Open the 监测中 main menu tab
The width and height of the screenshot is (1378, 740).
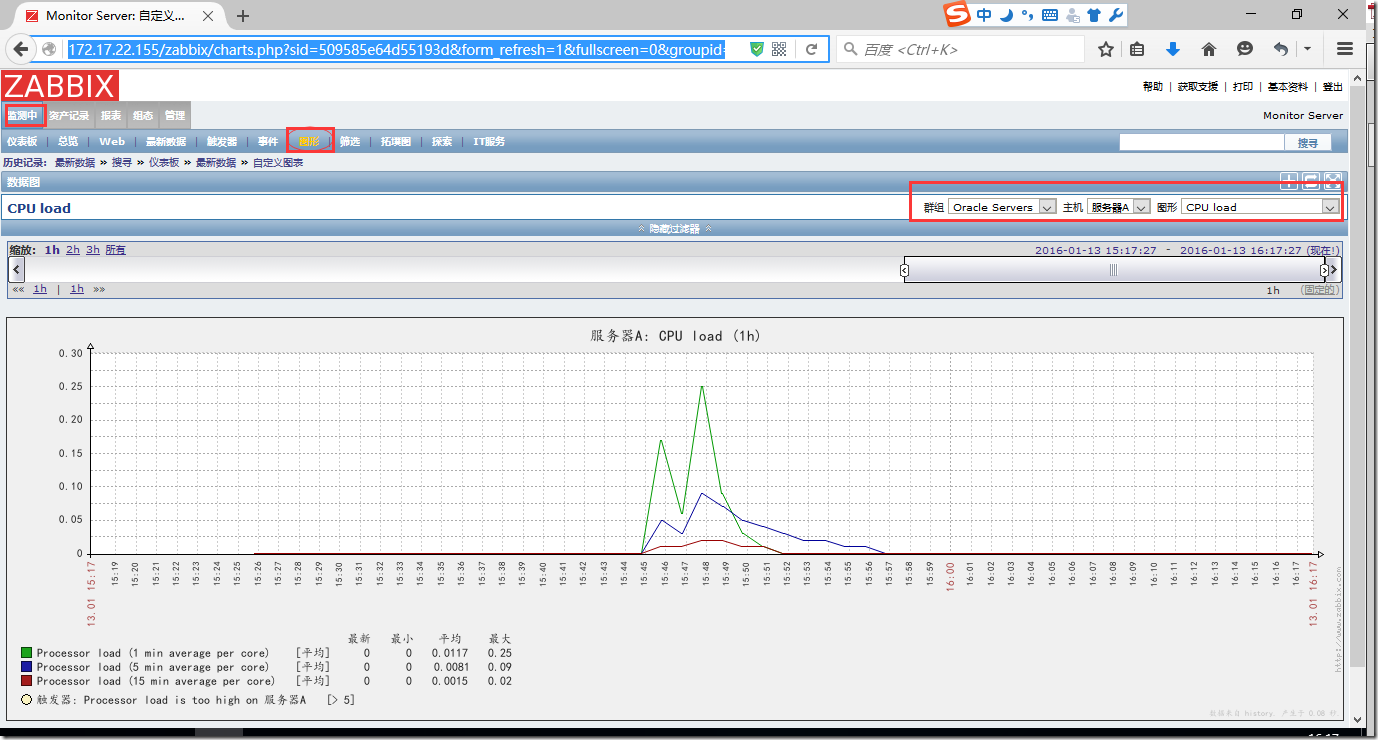[x=23, y=115]
